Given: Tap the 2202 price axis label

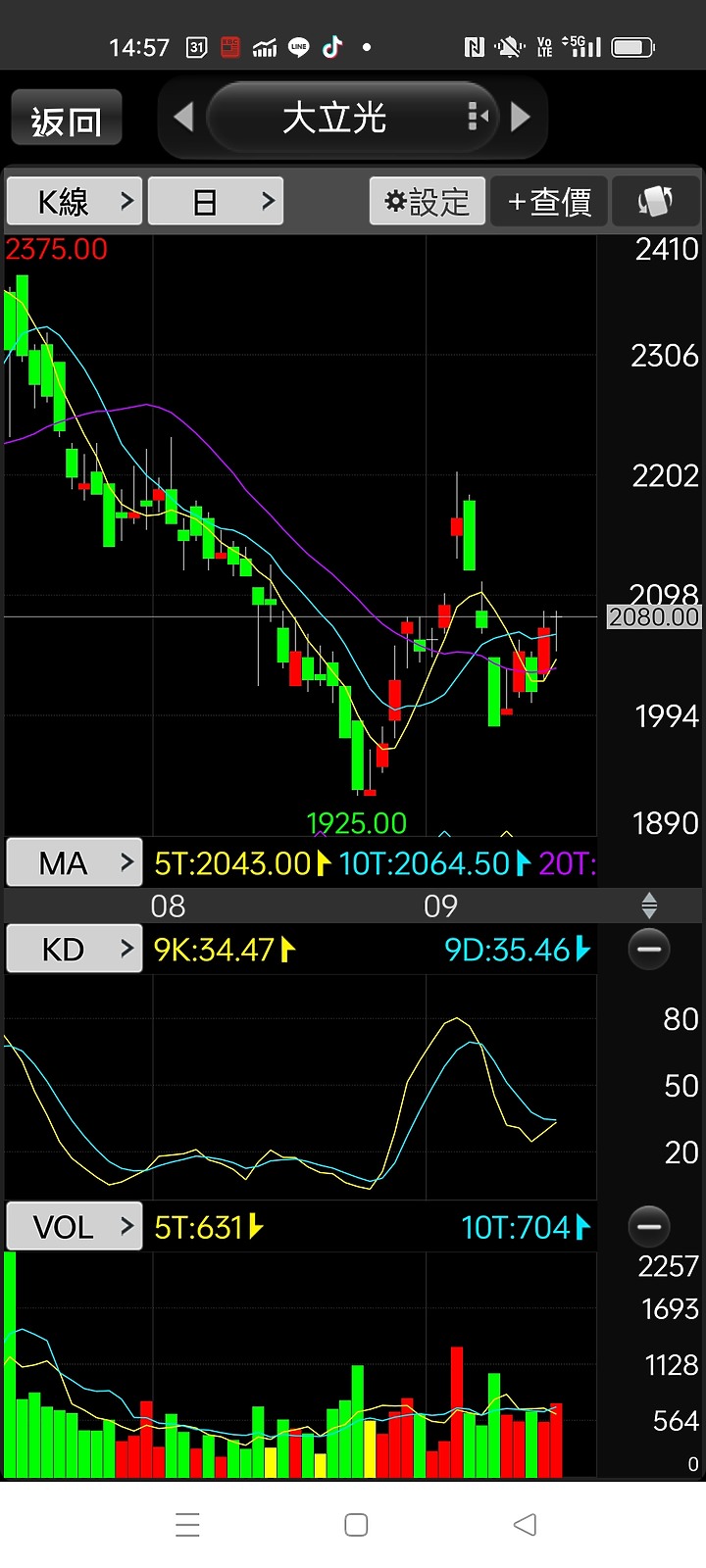Looking at the screenshot, I should coord(665,475).
